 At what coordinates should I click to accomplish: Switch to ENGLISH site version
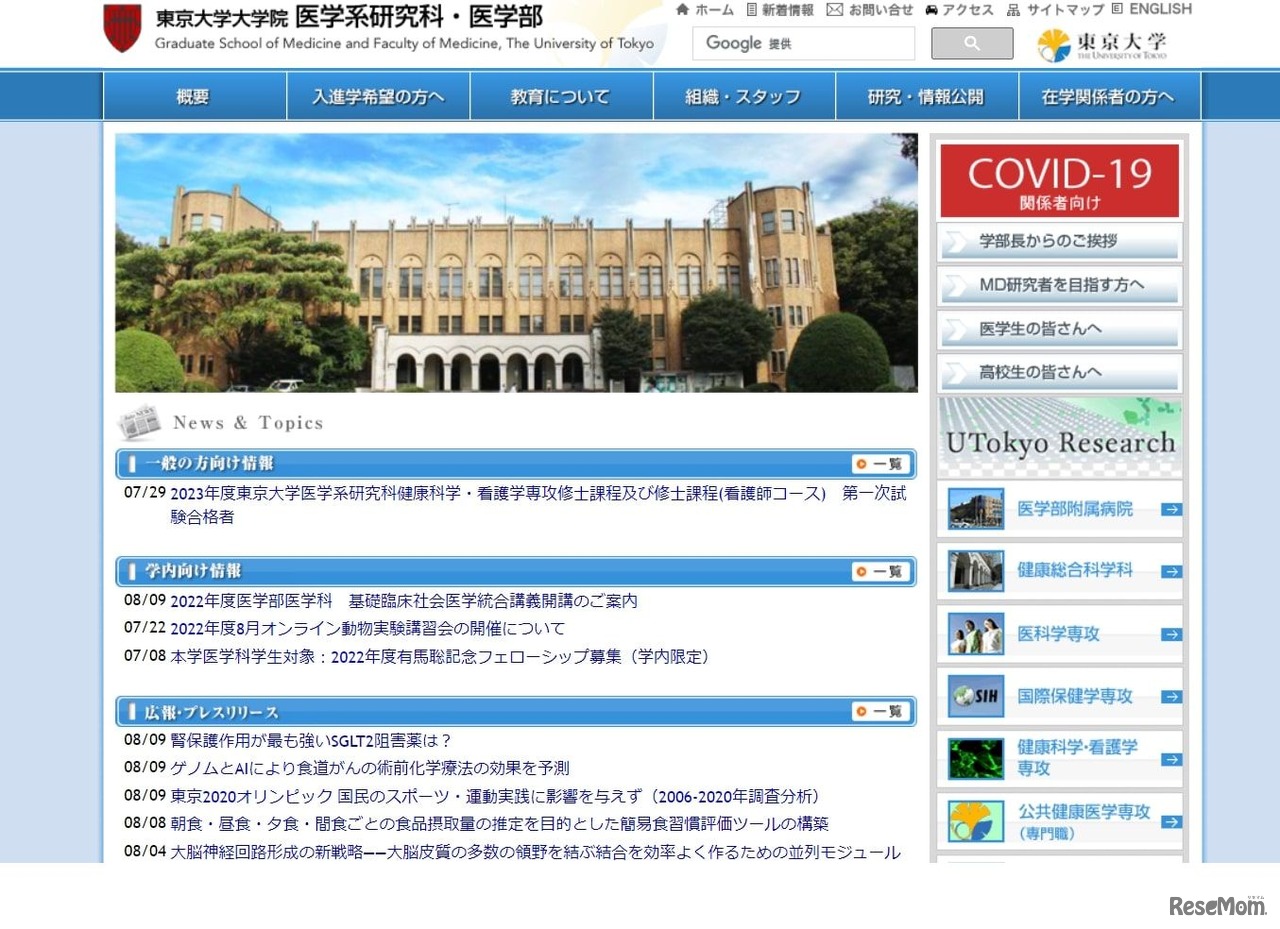tap(1160, 9)
